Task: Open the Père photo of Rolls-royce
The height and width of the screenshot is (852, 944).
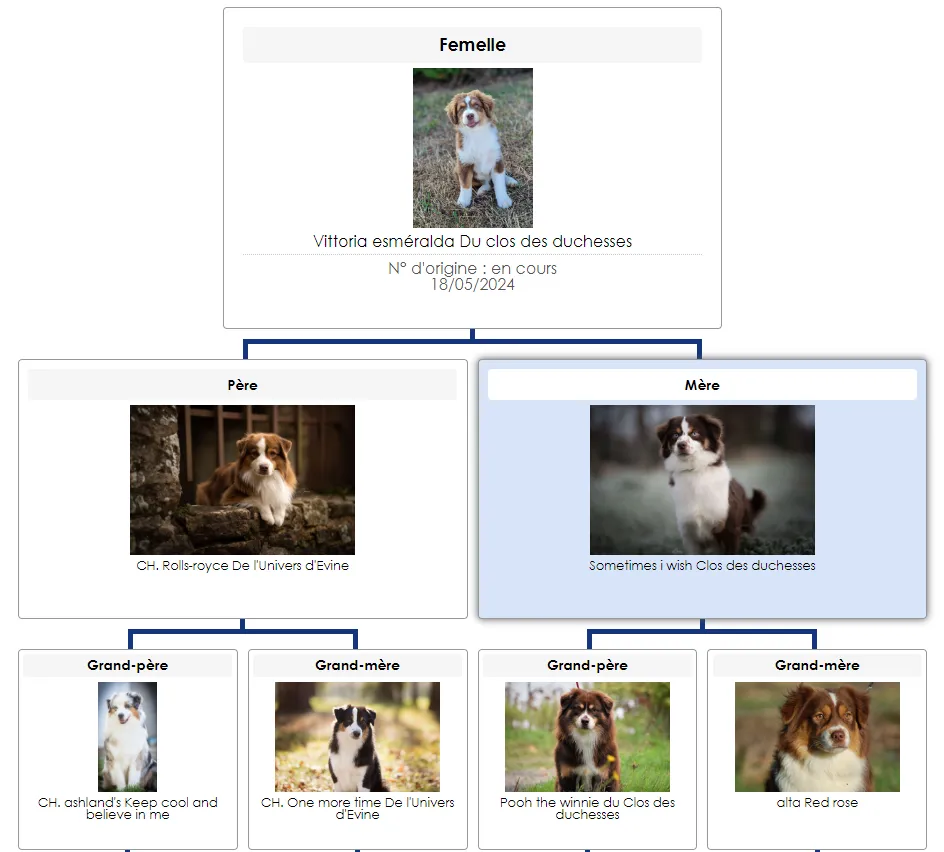Action: [243, 480]
